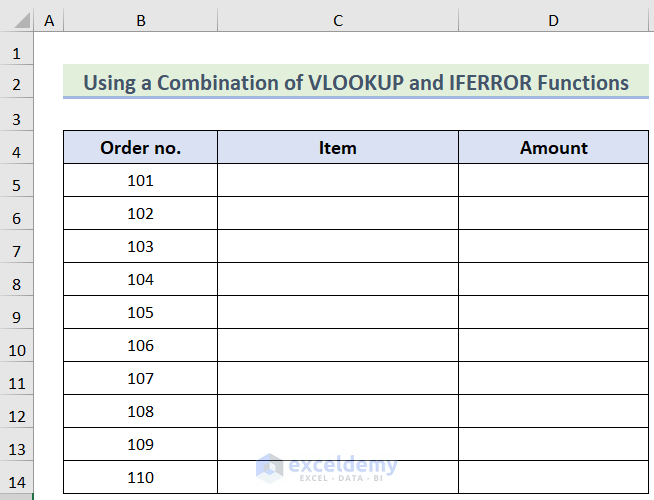The image size is (654, 500).
Task: Click the empty Amount cell for order 103
Action: 553,247
